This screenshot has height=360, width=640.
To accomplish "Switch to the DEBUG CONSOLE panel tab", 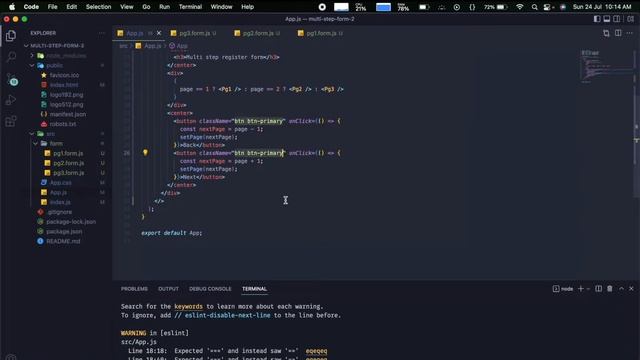I will click(210, 289).
